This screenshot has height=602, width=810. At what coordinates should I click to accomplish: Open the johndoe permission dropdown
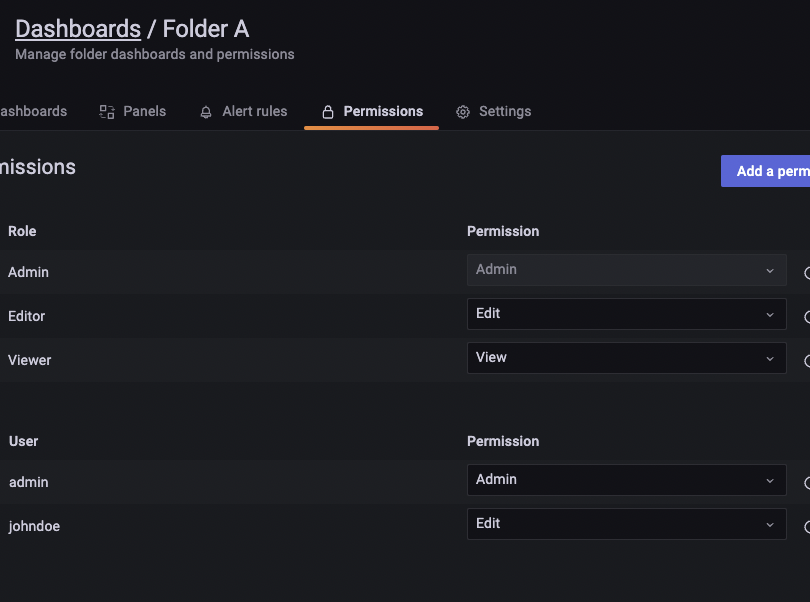click(x=626, y=523)
